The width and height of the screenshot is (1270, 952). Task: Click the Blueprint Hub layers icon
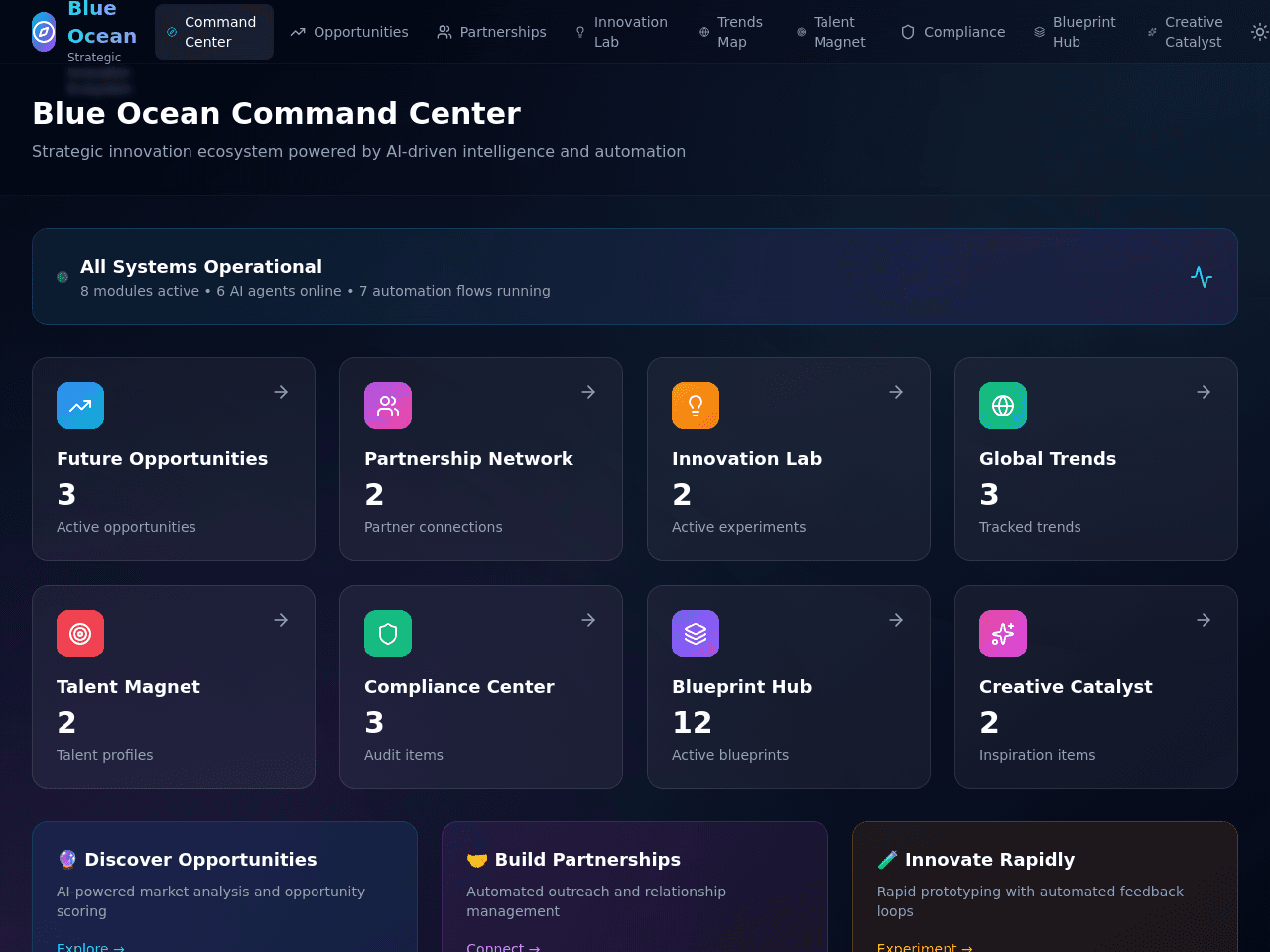coord(696,634)
